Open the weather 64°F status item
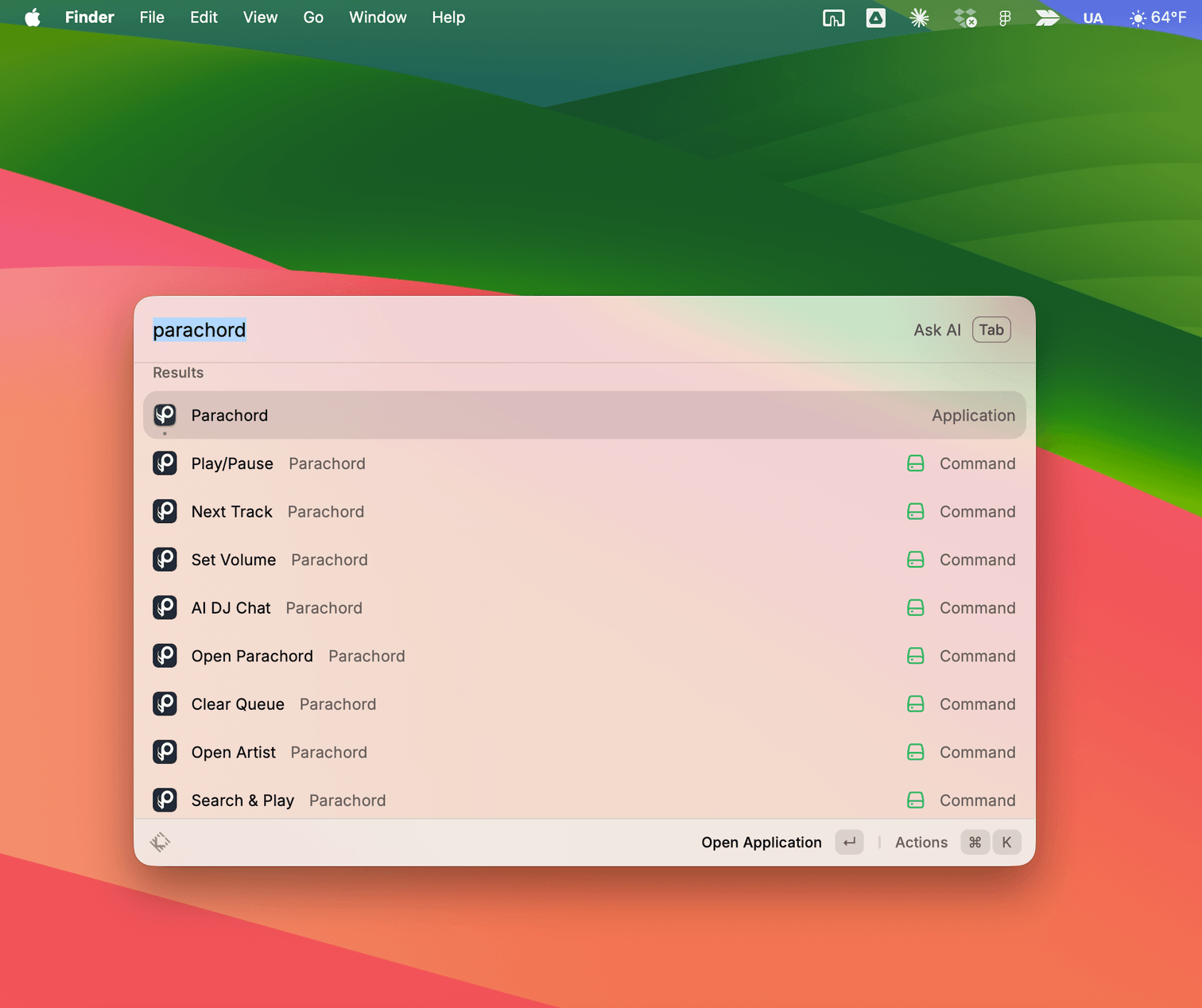The image size is (1202, 1008). 1157,17
